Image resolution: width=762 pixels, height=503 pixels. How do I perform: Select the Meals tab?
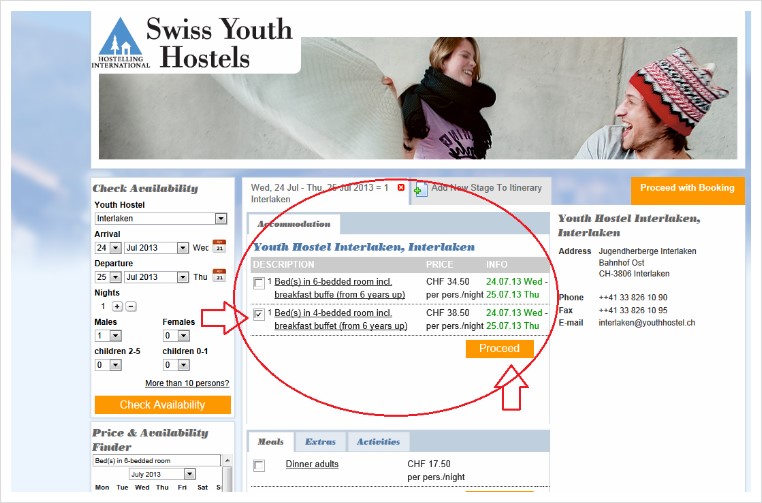click(x=271, y=442)
